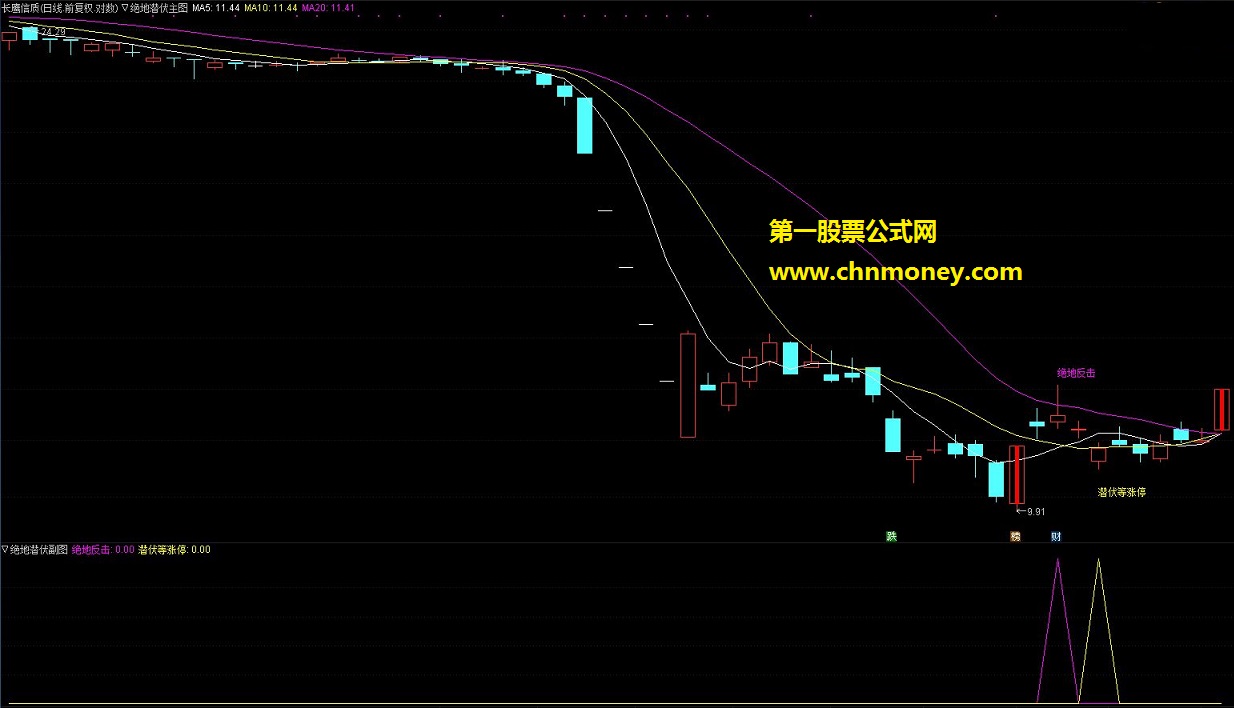Select the tall hollow red candlestick after the gap-down bars

(x=688, y=385)
